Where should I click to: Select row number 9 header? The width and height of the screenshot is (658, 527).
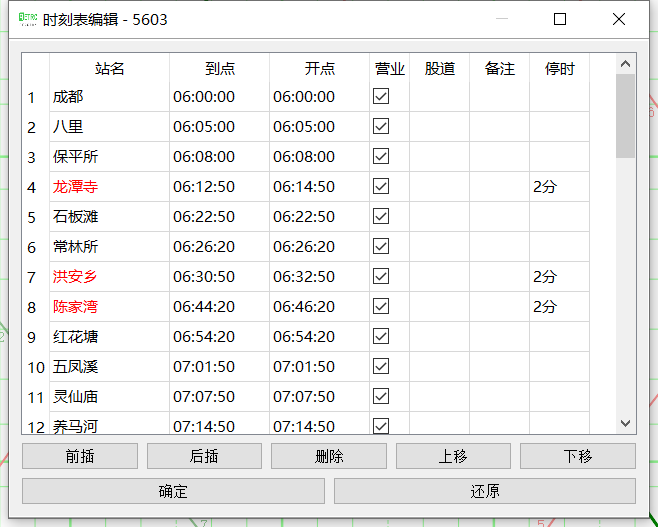(36, 337)
